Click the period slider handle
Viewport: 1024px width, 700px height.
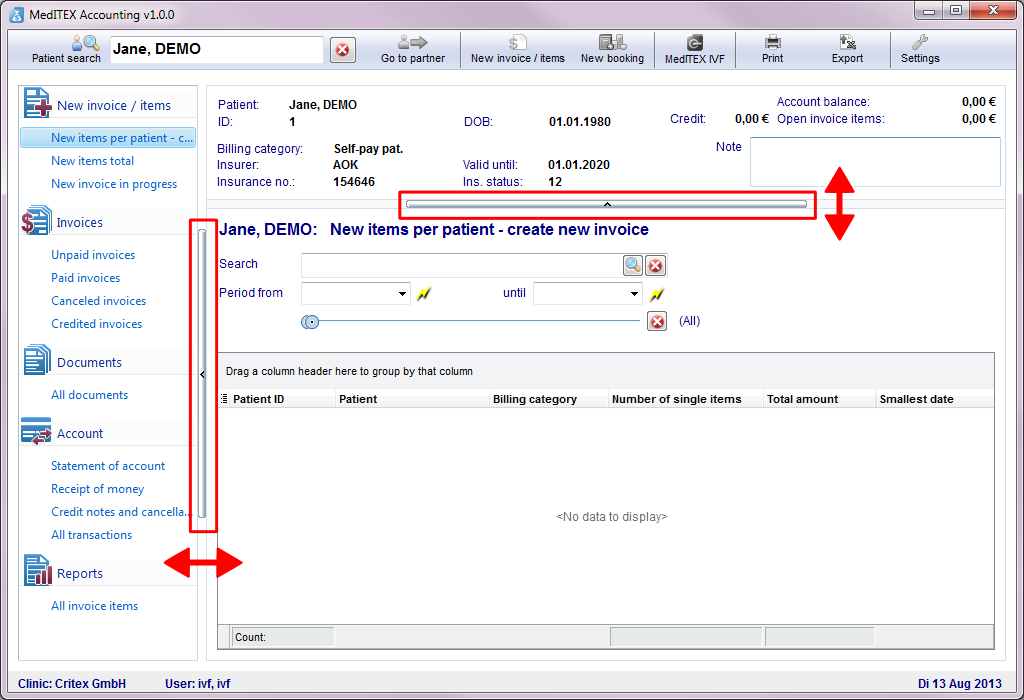tap(310, 321)
